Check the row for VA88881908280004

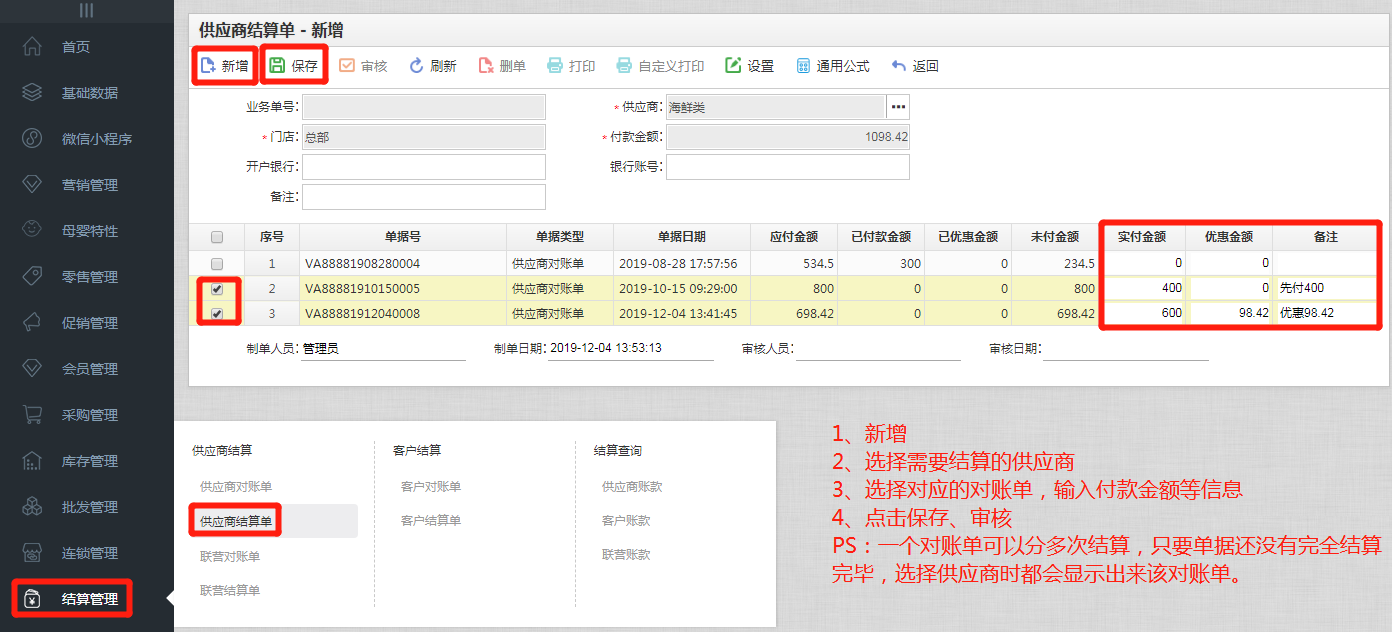coord(217,264)
